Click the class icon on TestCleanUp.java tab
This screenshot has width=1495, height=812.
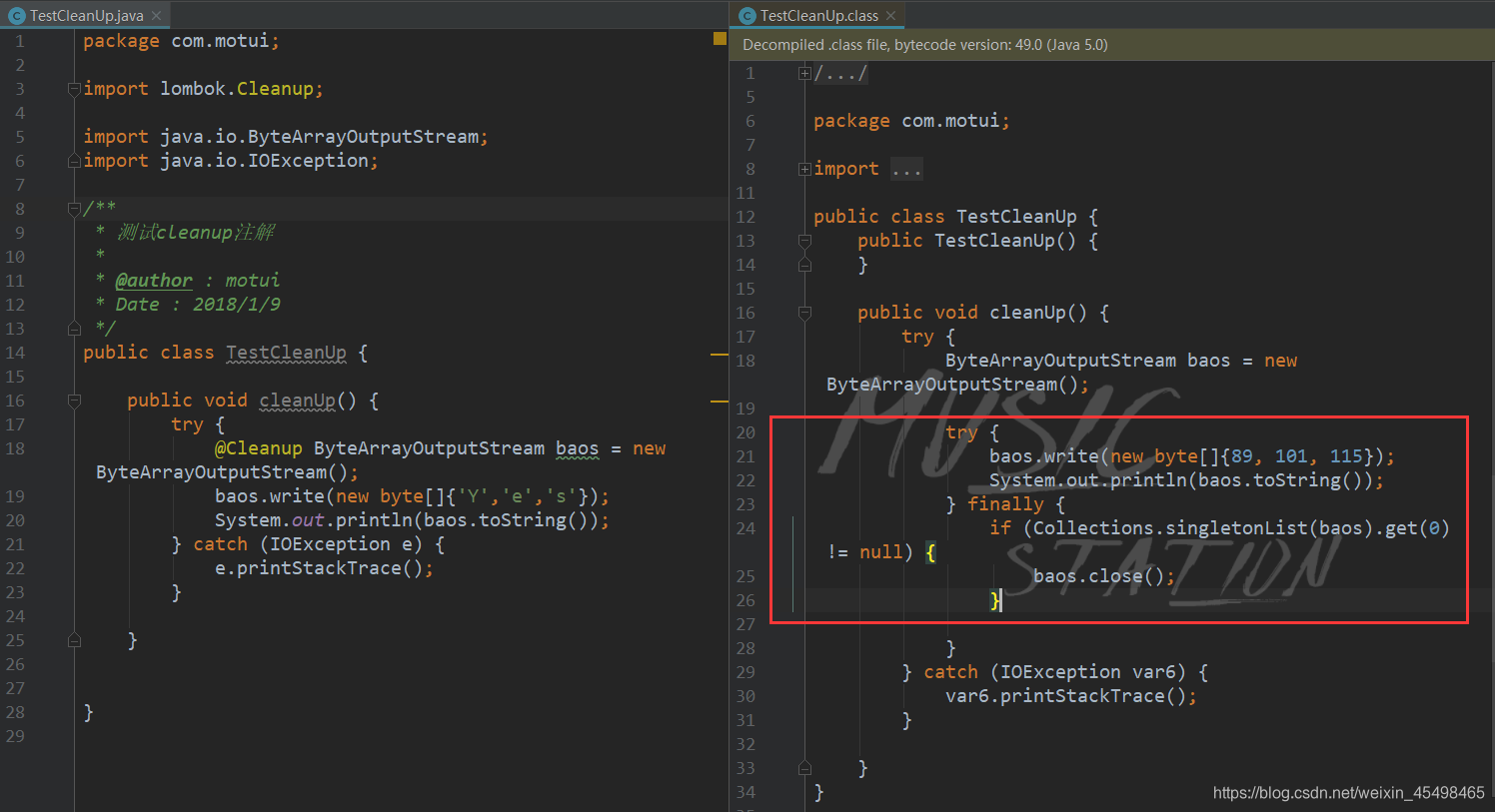click(16, 16)
